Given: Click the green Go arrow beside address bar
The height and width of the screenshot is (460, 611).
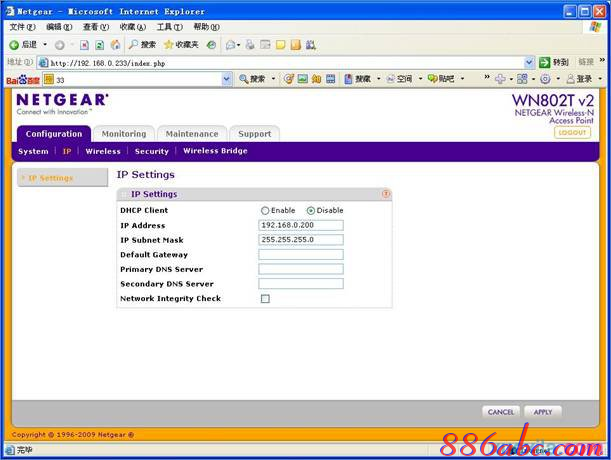Looking at the screenshot, I should [546, 62].
